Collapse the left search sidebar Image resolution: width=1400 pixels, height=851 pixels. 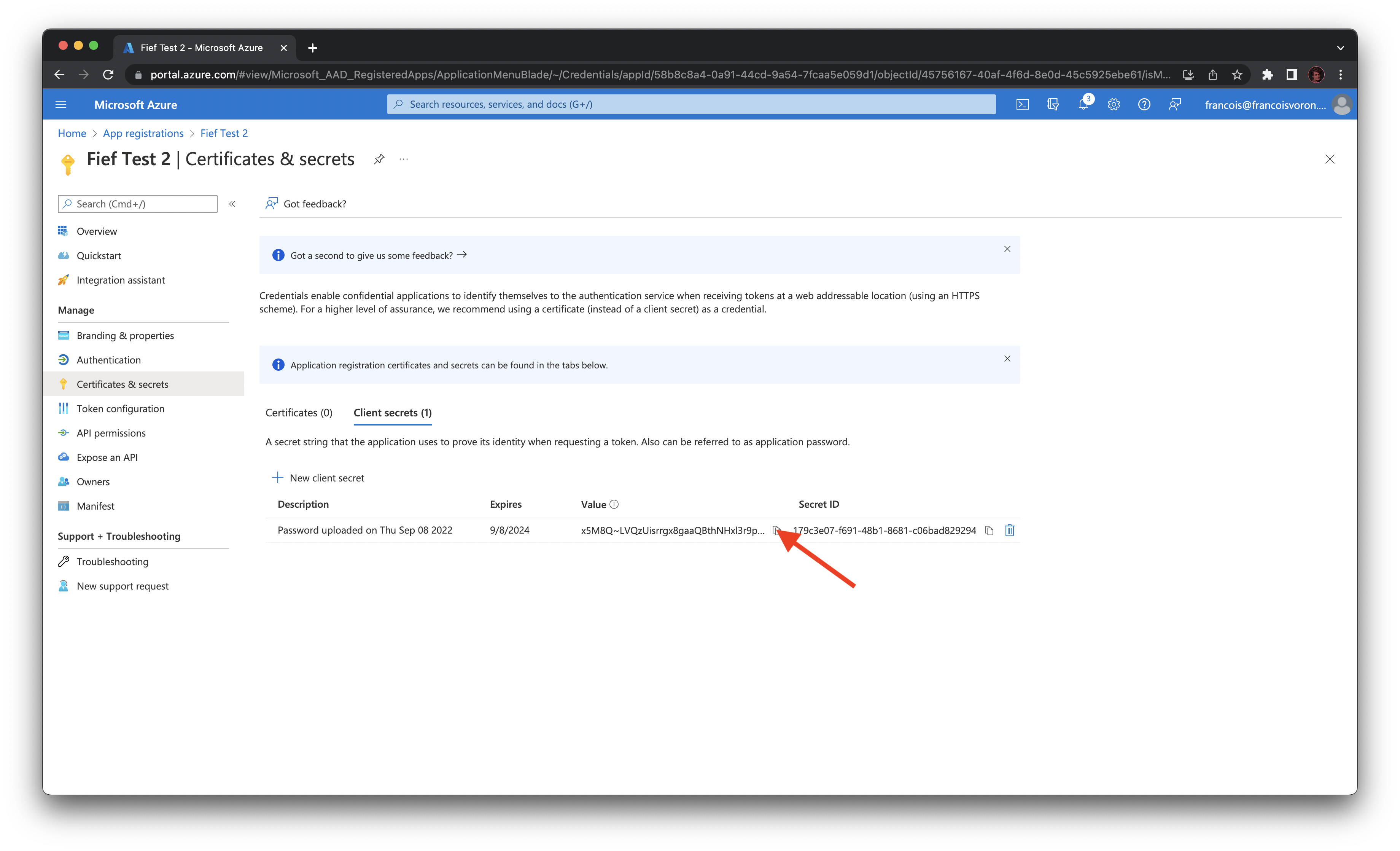pos(232,204)
